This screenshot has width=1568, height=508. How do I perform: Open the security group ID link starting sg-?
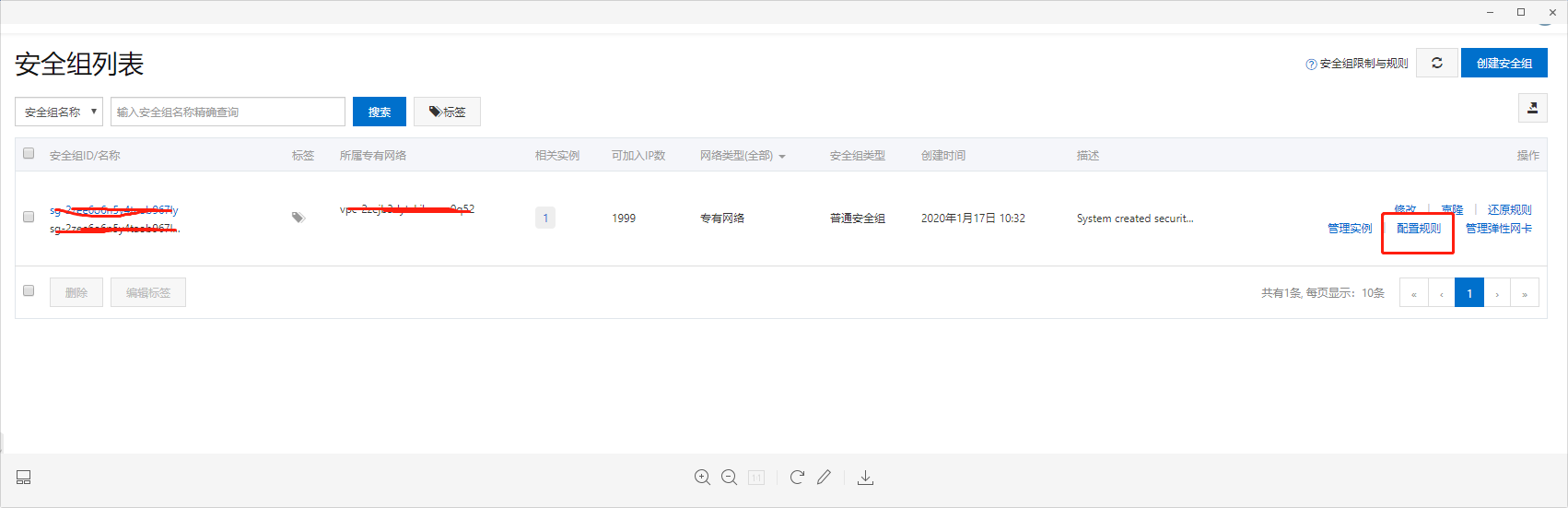(x=114, y=210)
